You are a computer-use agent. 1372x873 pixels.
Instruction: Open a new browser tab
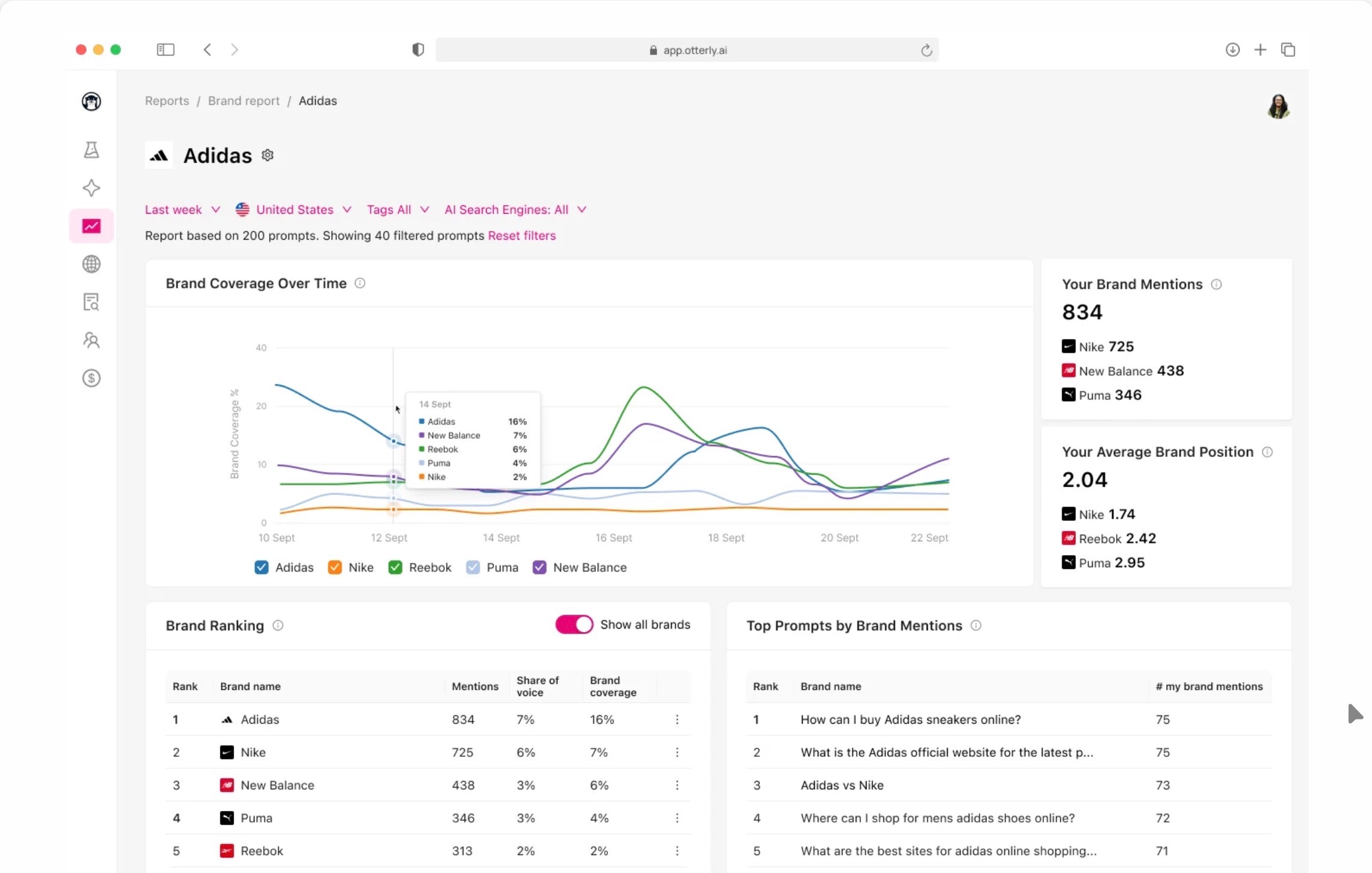[x=1260, y=49]
